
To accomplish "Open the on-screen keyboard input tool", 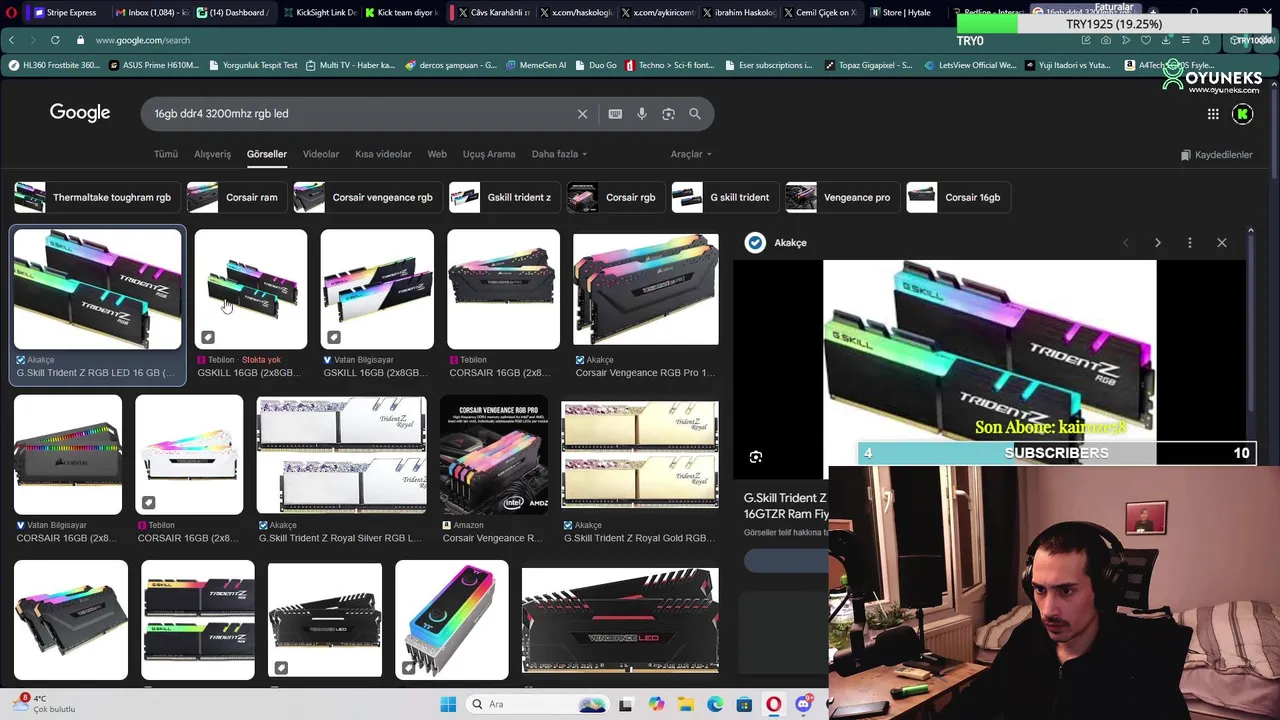I will pos(615,114).
